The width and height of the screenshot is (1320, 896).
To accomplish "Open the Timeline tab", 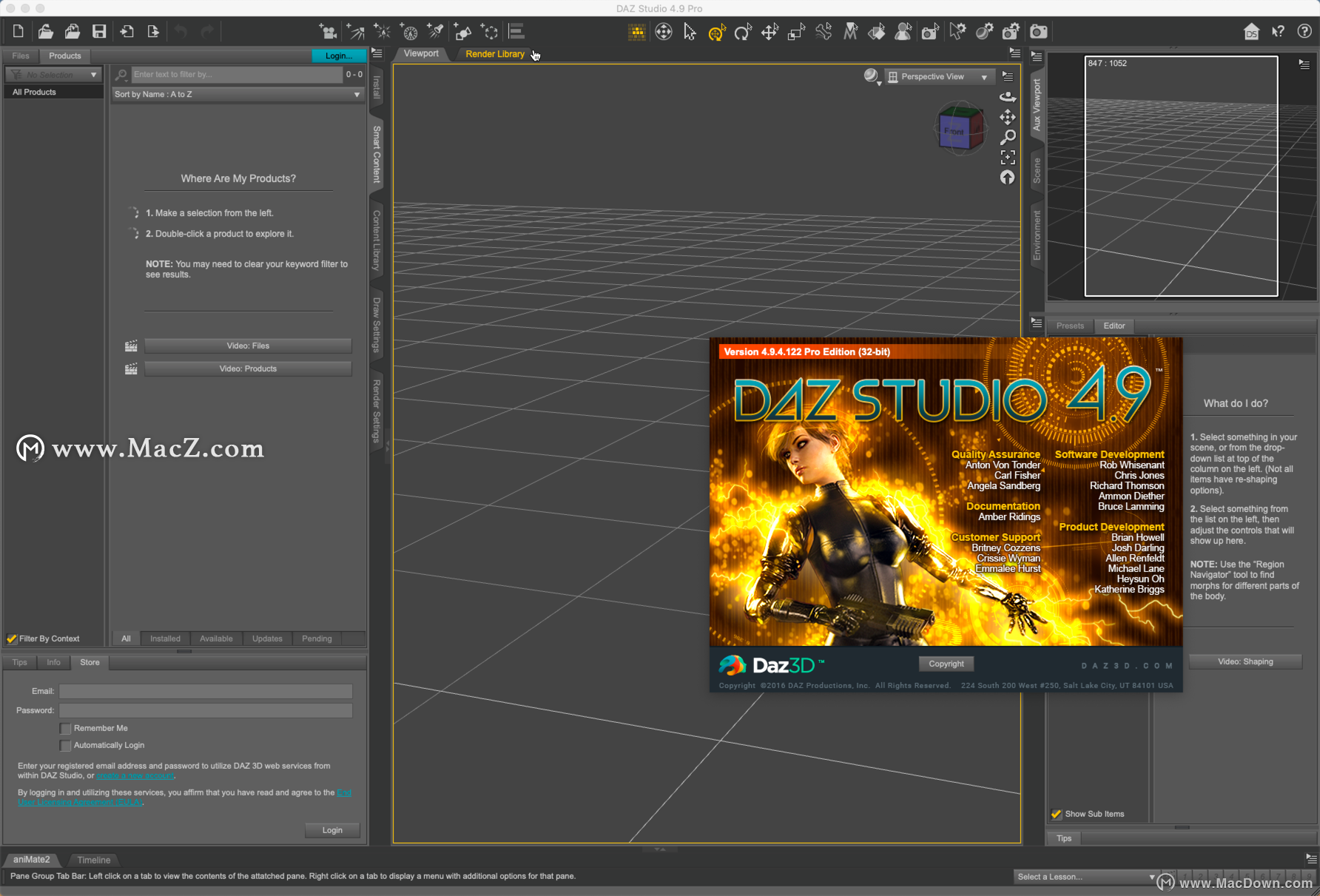I will 94,860.
